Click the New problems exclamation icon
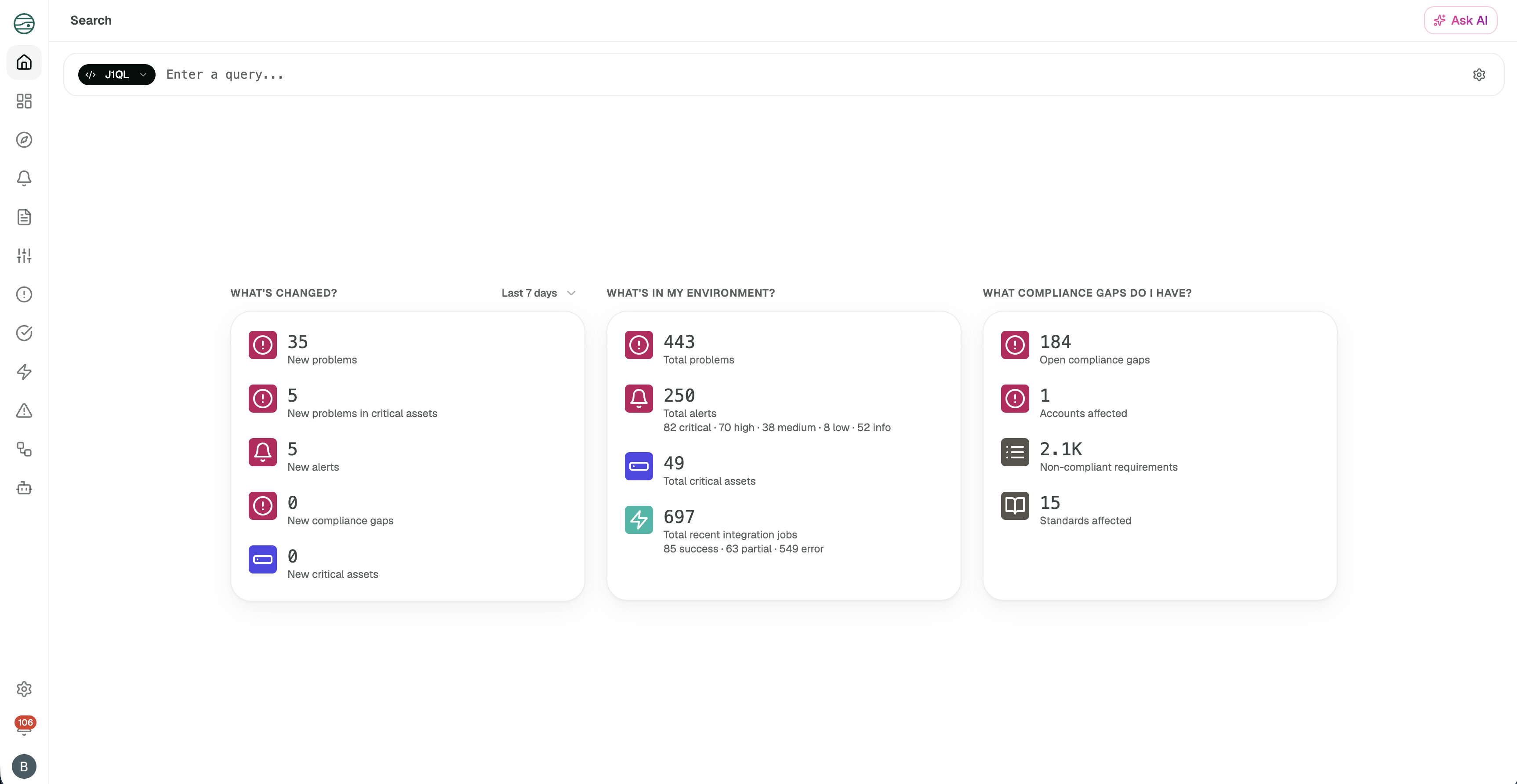The width and height of the screenshot is (1517, 784). tap(263, 345)
